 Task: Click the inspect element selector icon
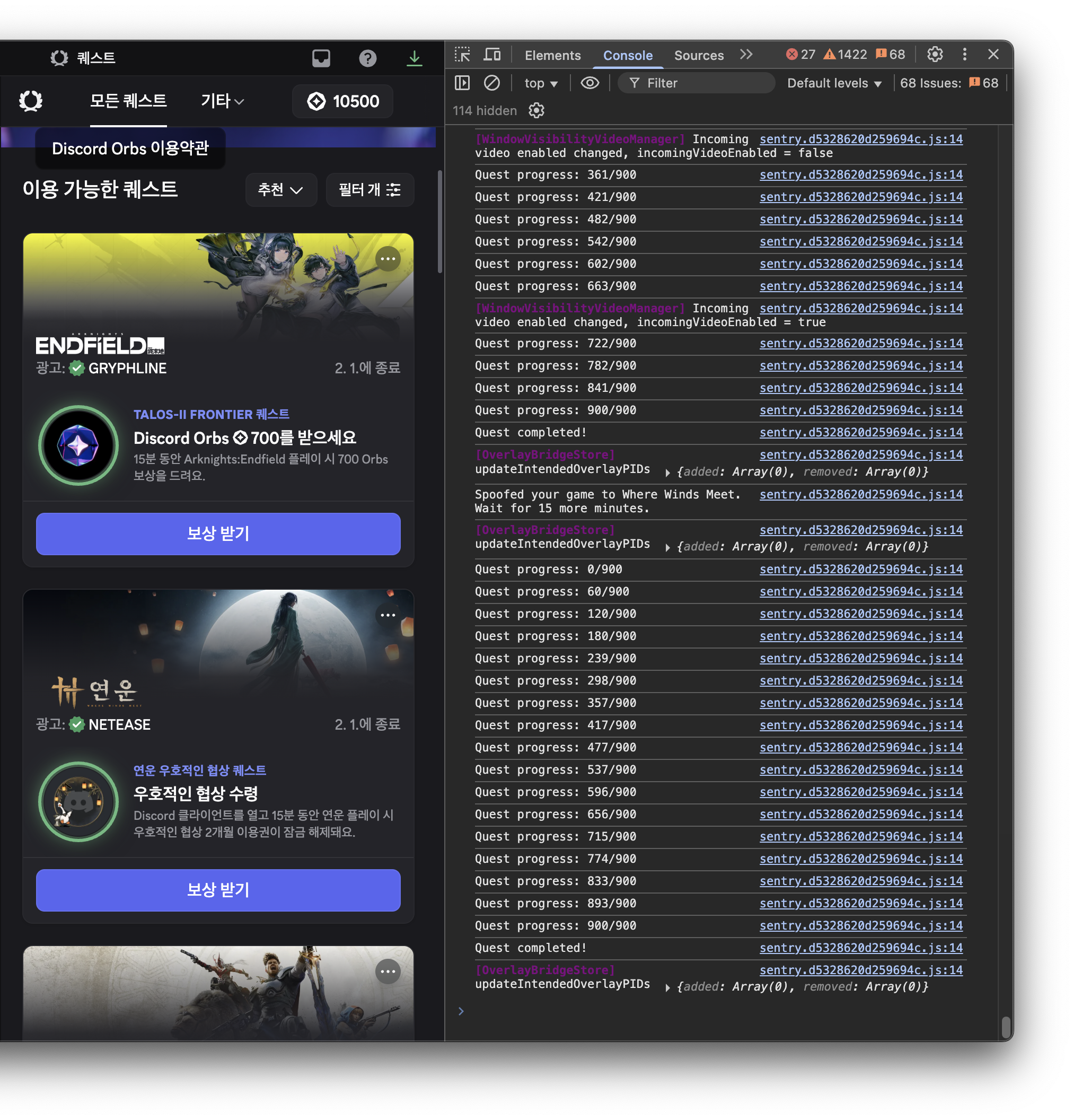coord(462,55)
